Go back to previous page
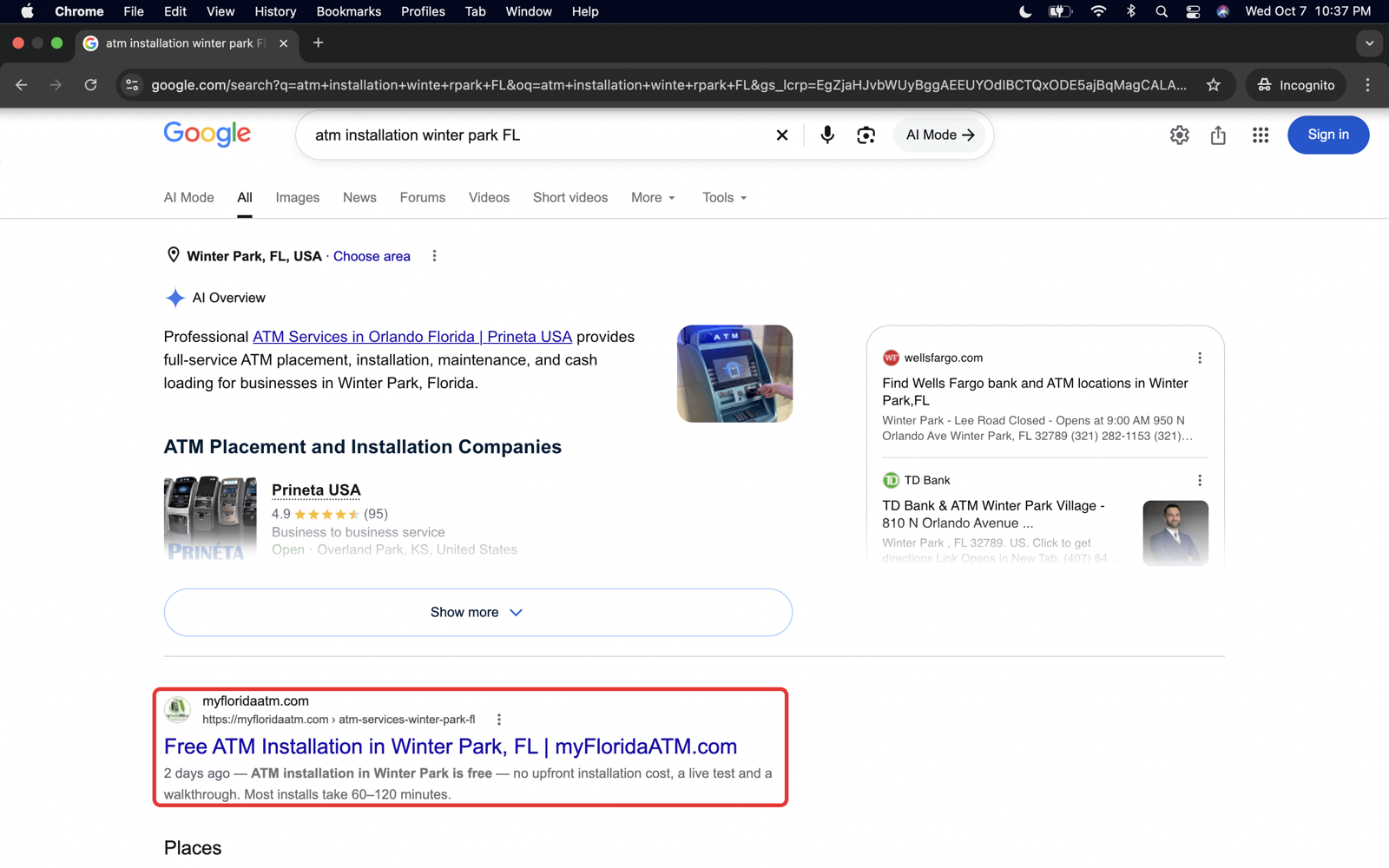 21,85
